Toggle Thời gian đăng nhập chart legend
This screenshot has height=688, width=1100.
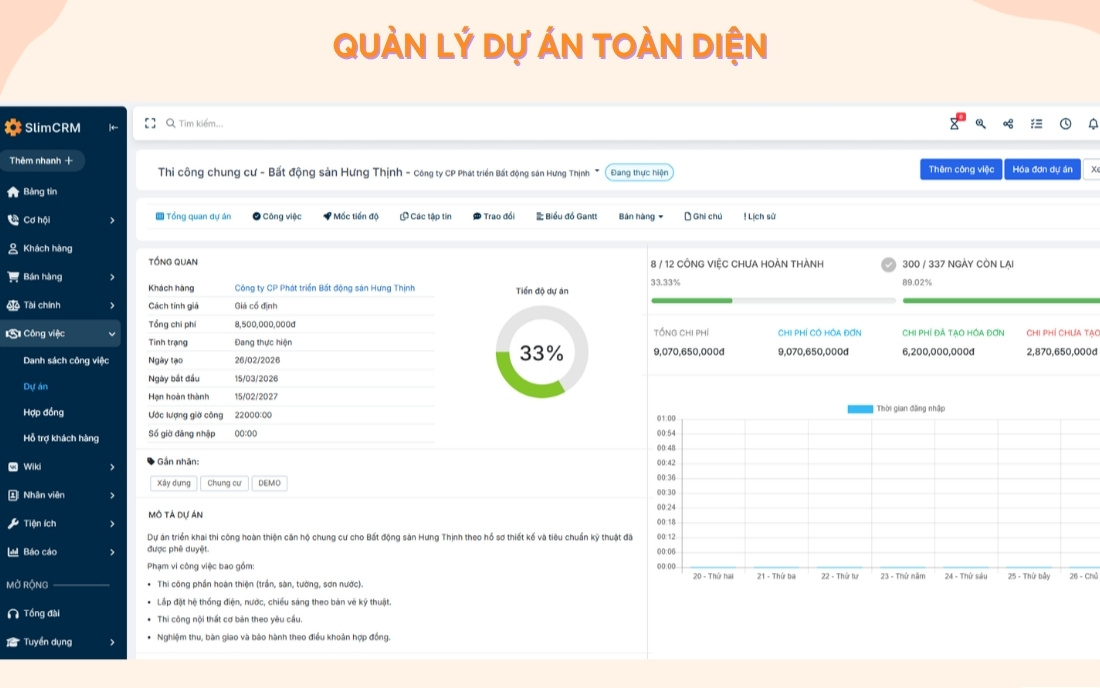[896, 408]
